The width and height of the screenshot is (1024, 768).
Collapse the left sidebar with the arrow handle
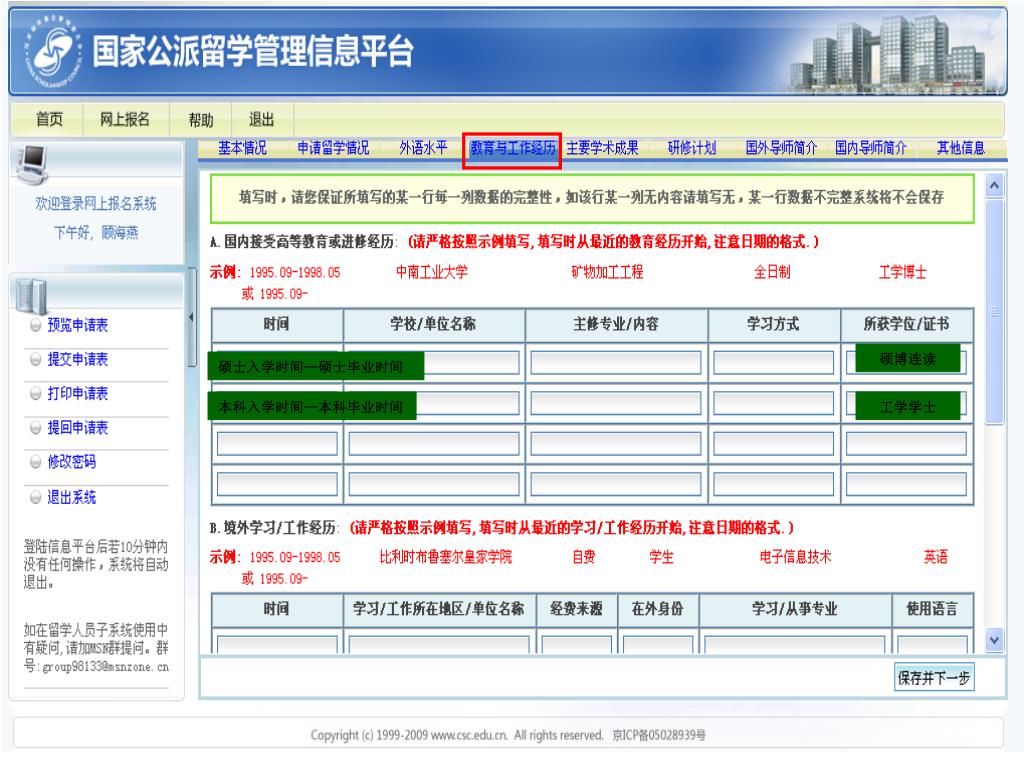coord(192,318)
